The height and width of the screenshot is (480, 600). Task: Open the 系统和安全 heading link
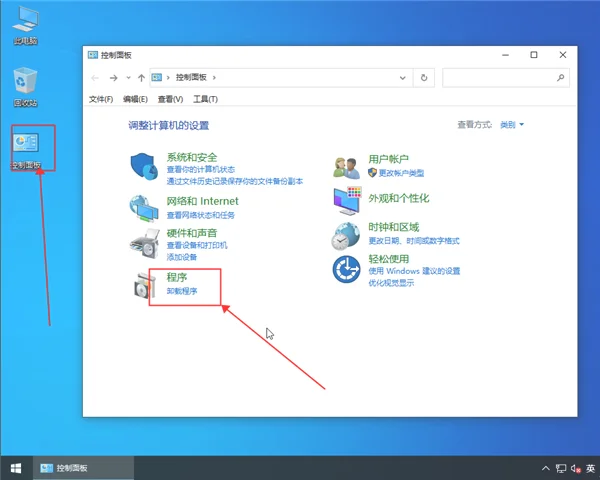click(192, 157)
